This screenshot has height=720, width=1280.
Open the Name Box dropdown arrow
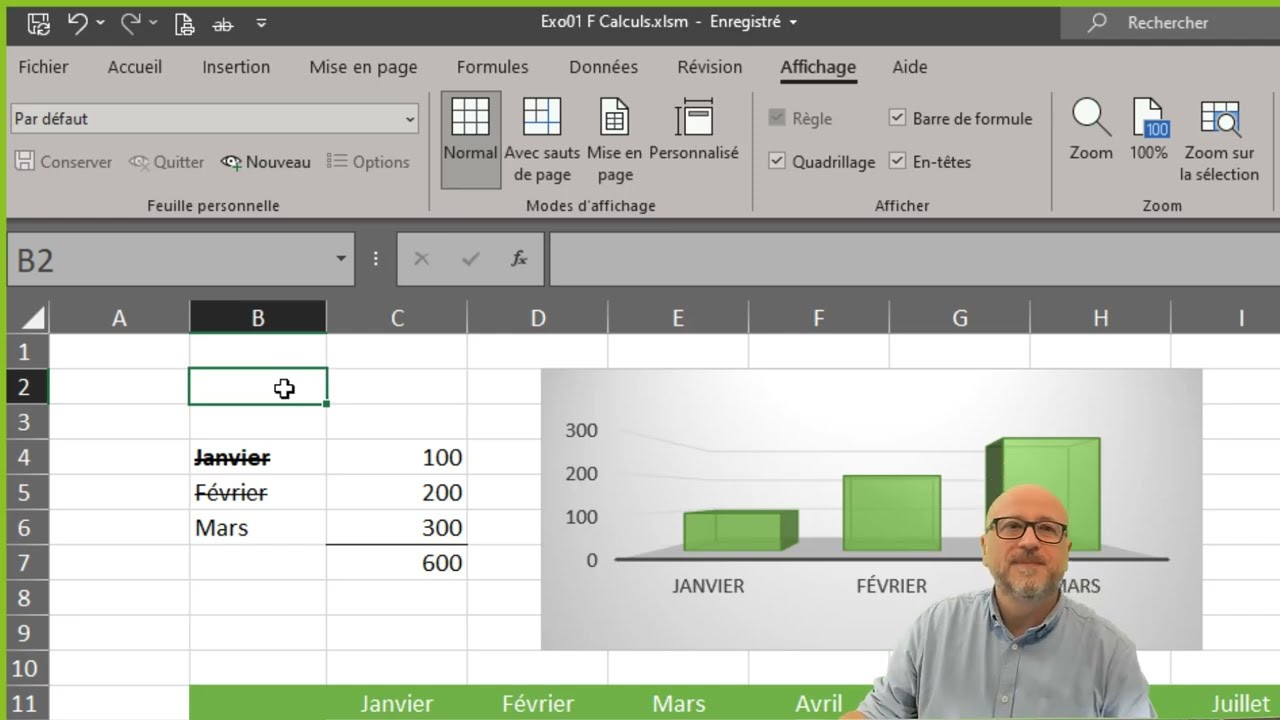tap(341, 259)
